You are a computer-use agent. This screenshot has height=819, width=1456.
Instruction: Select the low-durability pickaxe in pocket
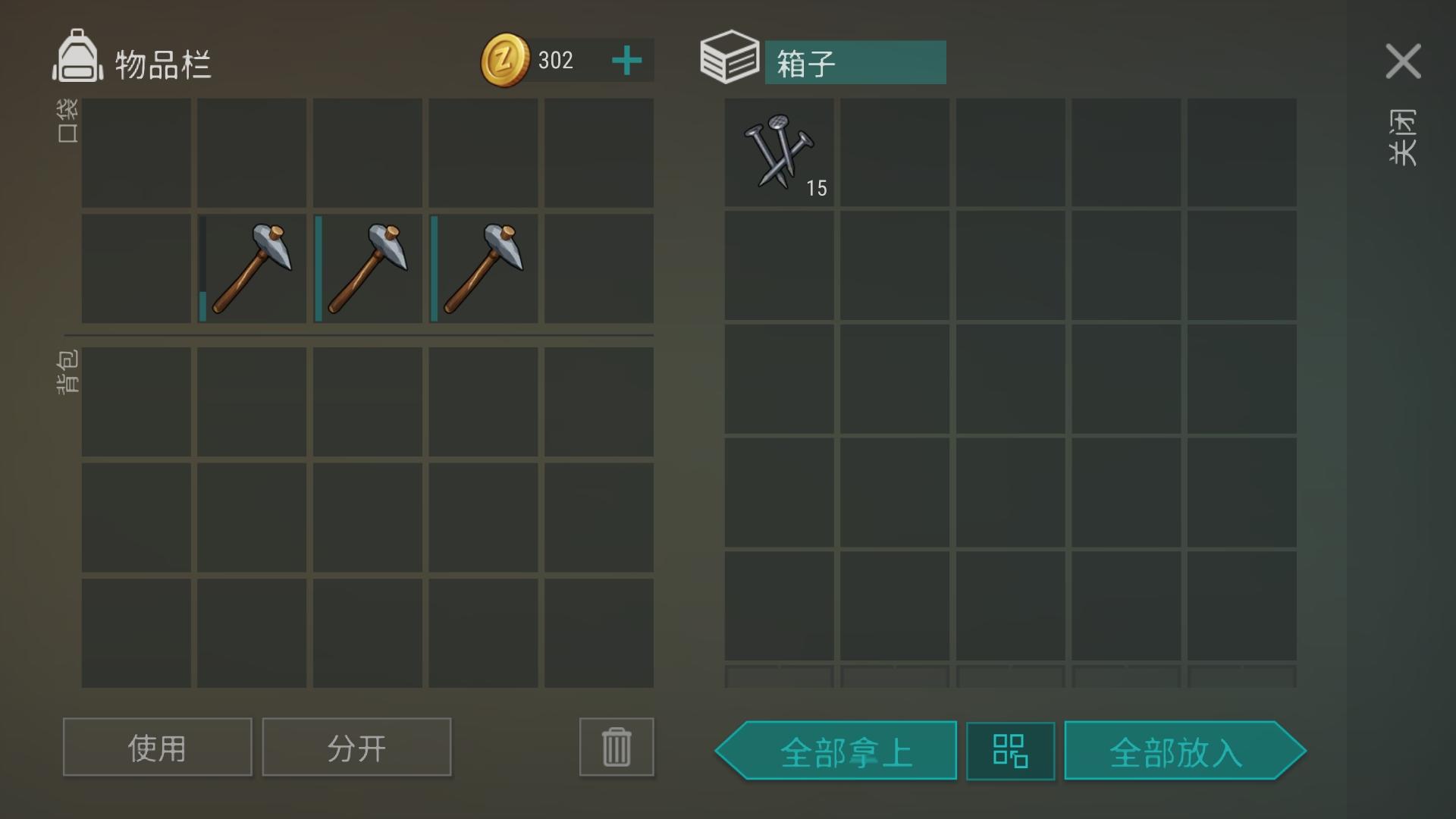click(252, 268)
